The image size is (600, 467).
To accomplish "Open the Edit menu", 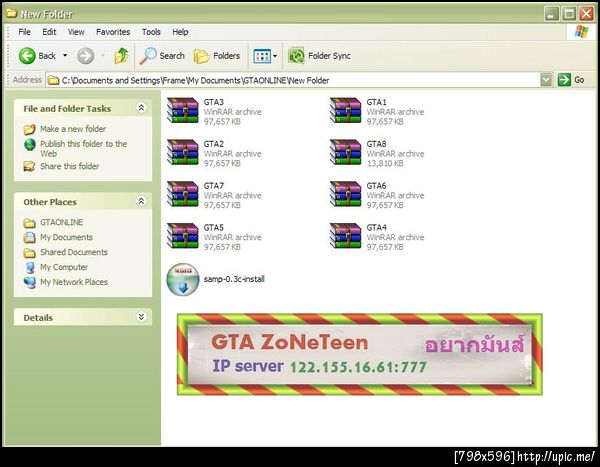I will pyautogui.click(x=49, y=32).
